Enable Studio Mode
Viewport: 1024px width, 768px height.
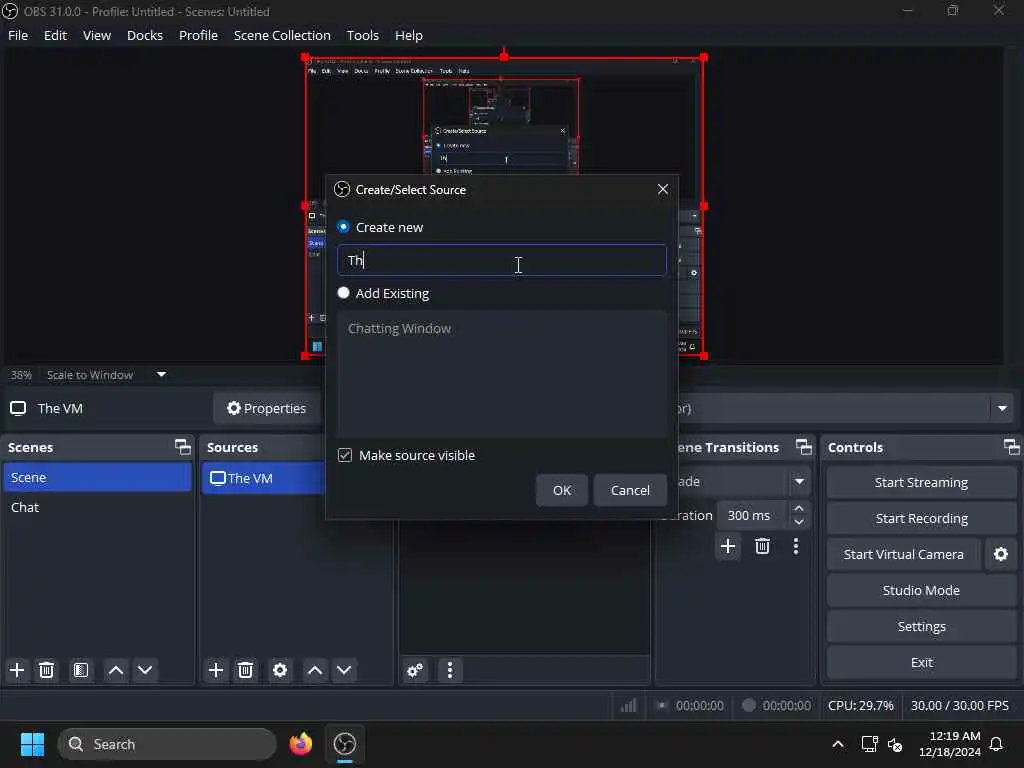click(x=921, y=590)
